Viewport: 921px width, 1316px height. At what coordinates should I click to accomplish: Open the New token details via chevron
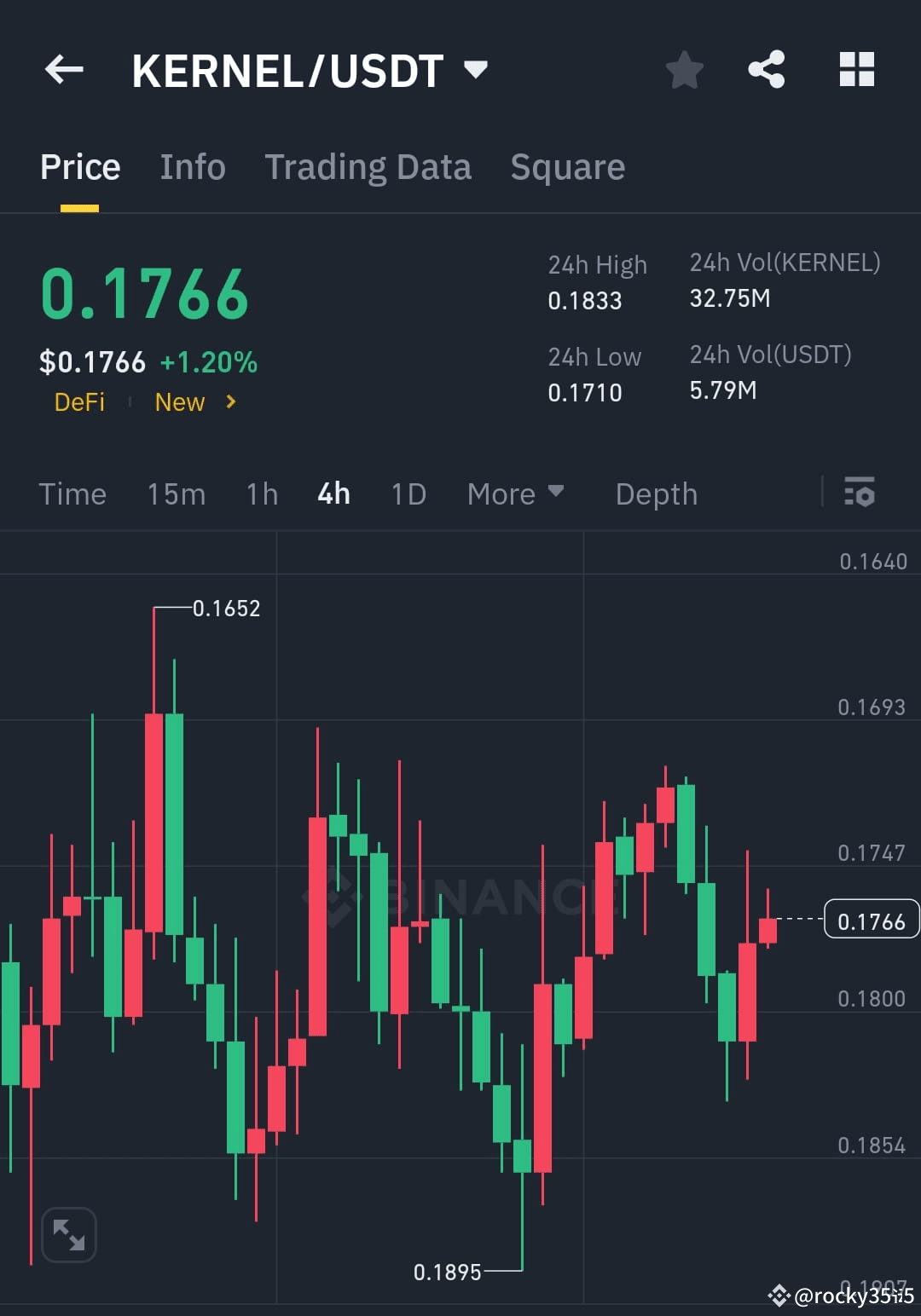point(229,401)
